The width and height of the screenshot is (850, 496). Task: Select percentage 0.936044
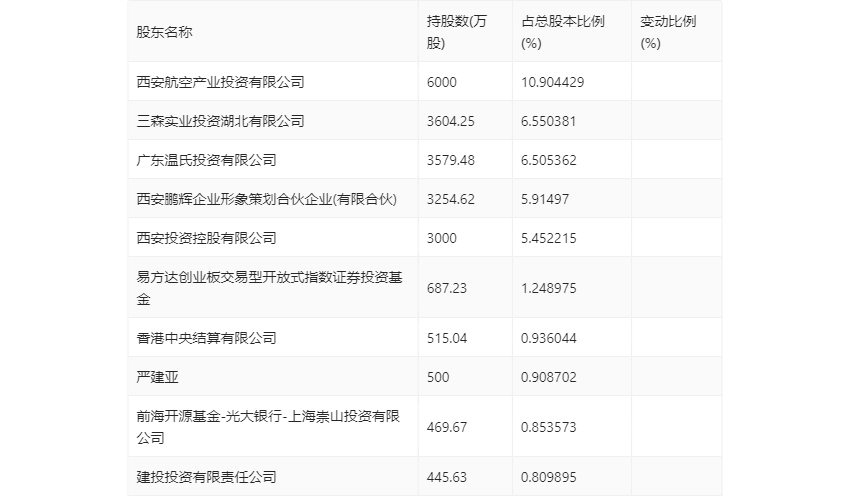click(x=549, y=338)
